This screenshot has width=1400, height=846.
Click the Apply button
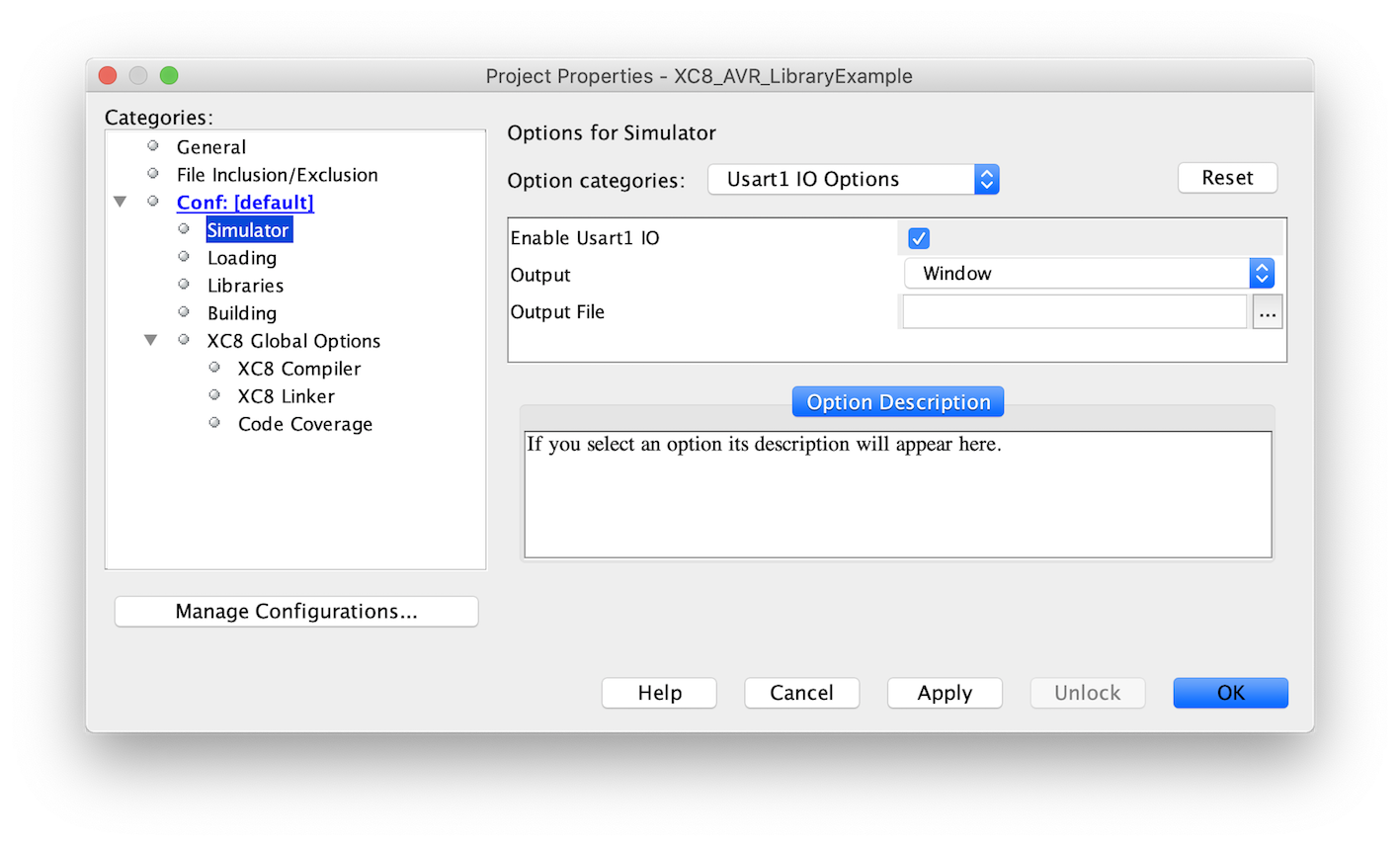tap(945, 693)
